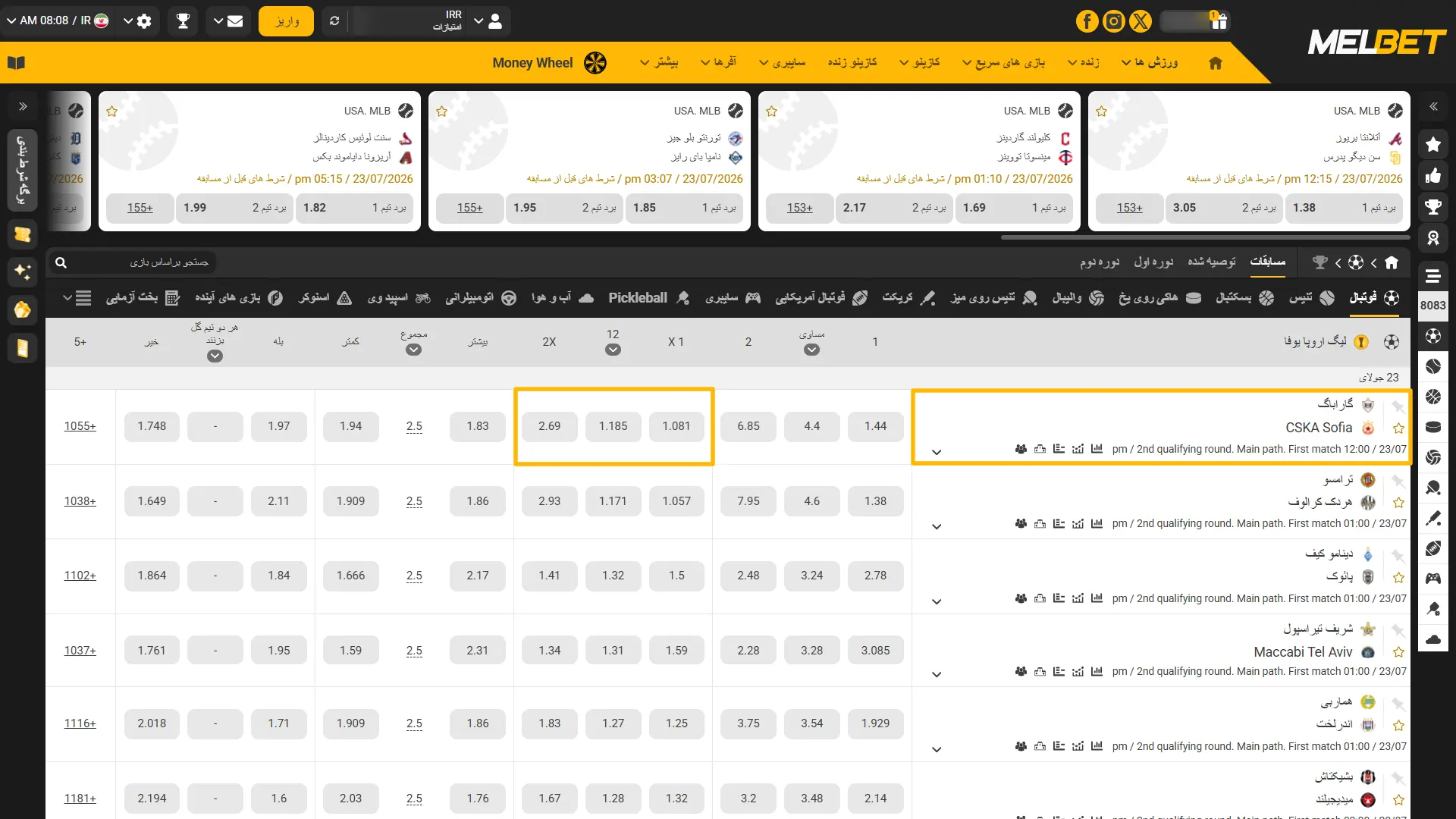Click the magnifier icon in the search box
This screenshot has height=819, width=1456.
[x=61, y=262]
